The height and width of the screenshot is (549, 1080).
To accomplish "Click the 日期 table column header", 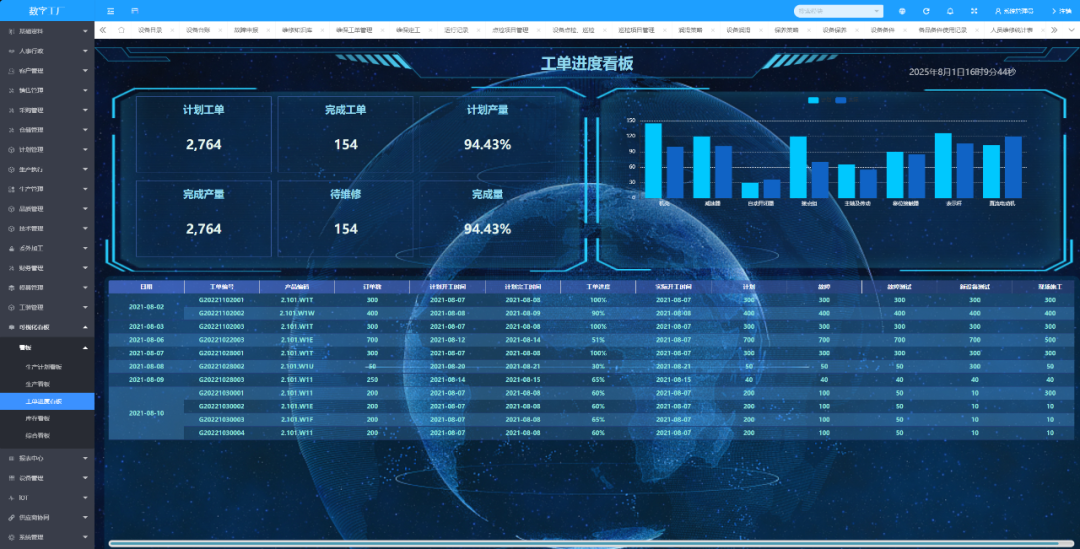I will [146, 287].
